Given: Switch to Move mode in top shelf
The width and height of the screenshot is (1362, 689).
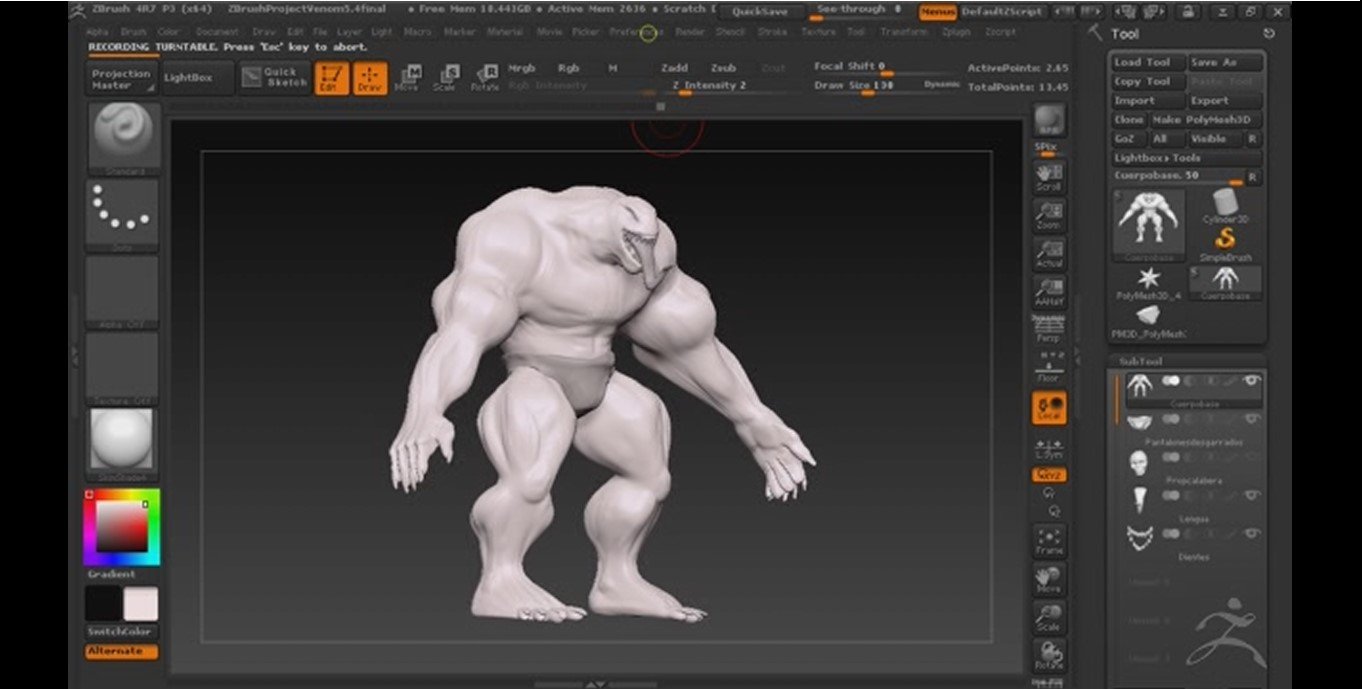Looking at the screenshot, I should click(x=408, y=78).
